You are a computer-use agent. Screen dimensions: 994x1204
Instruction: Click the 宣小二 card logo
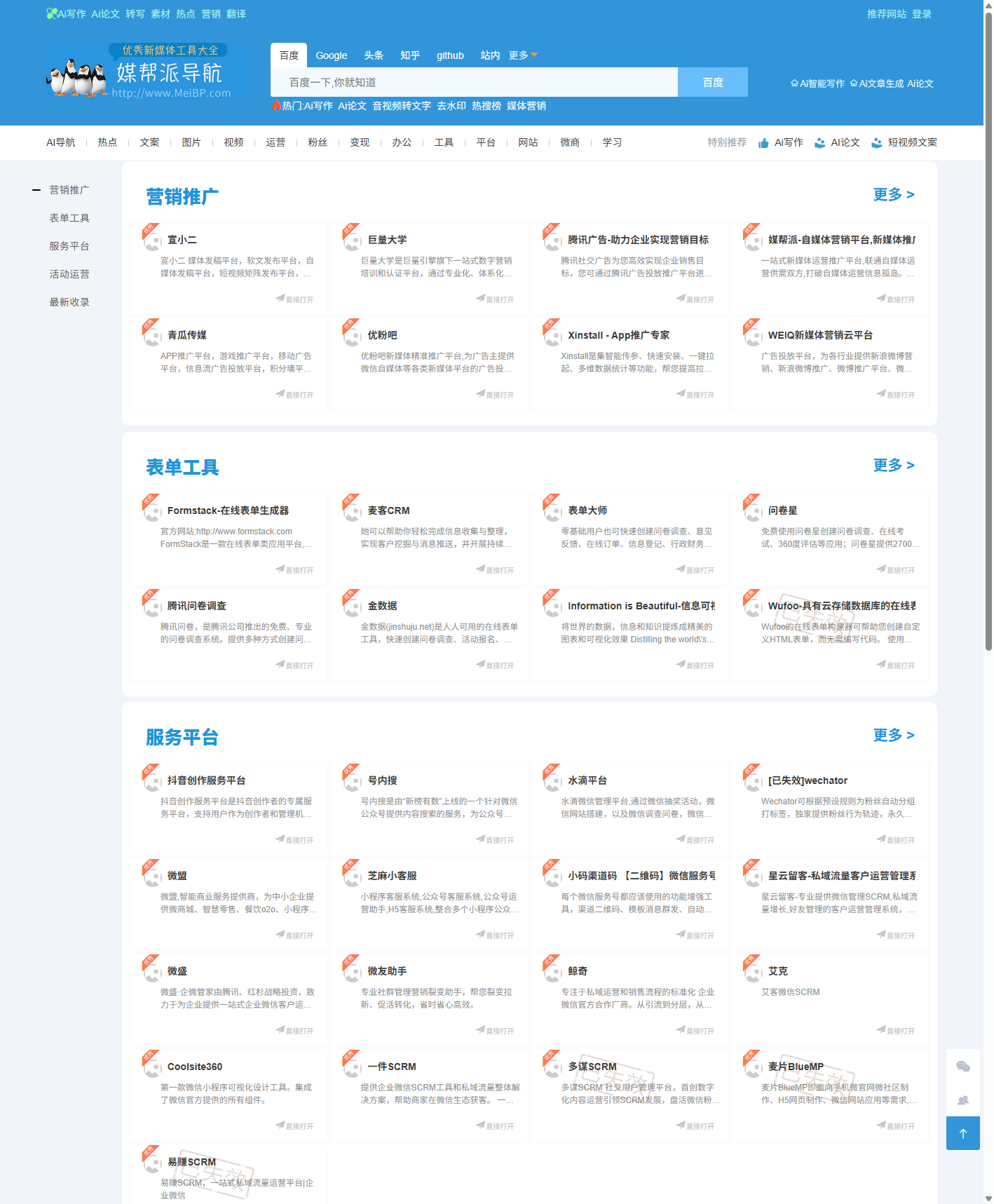[152, 241]
